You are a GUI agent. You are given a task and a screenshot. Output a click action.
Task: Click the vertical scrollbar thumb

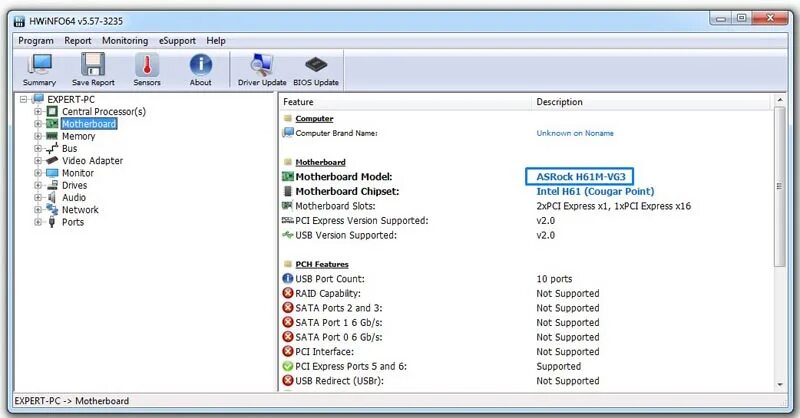tap(779, 187)
